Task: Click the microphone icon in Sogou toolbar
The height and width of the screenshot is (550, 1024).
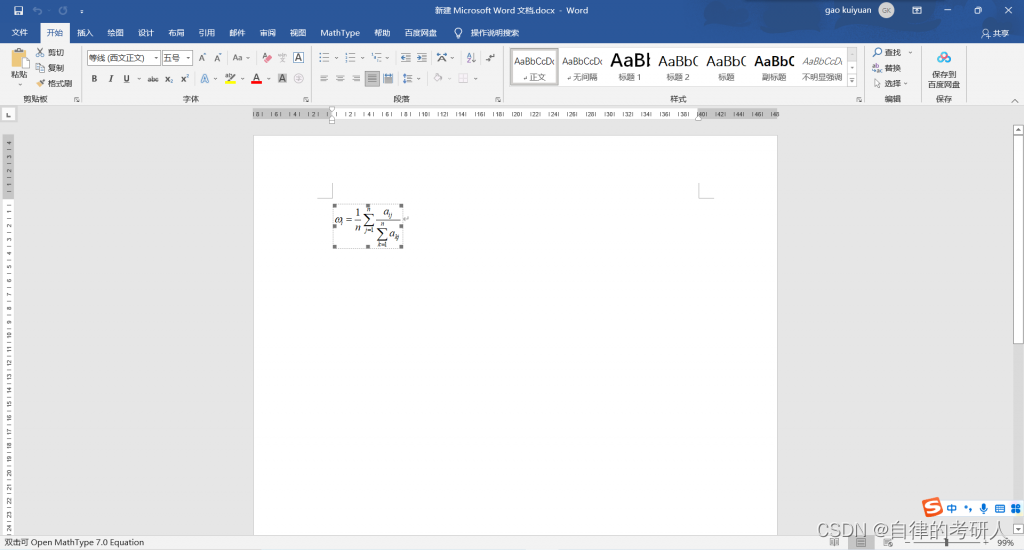Action: [x=984, y=508]
